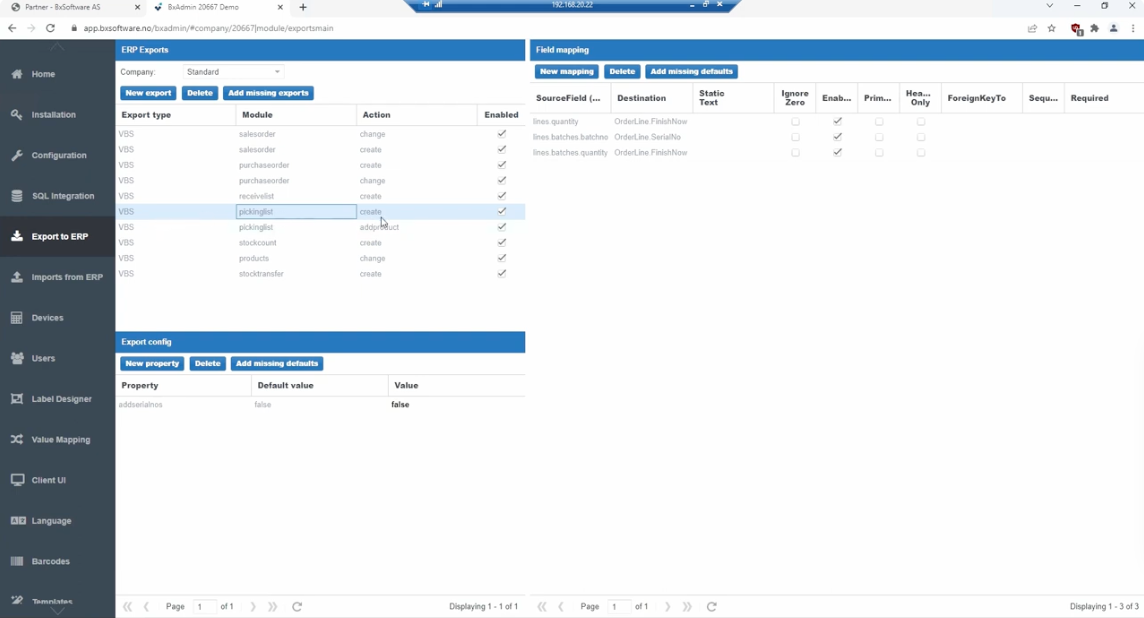Click the New export button

click(148, 93)
